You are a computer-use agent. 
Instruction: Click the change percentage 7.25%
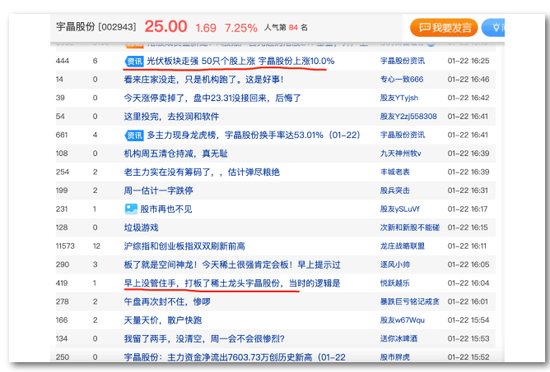[x=241, y=28]
